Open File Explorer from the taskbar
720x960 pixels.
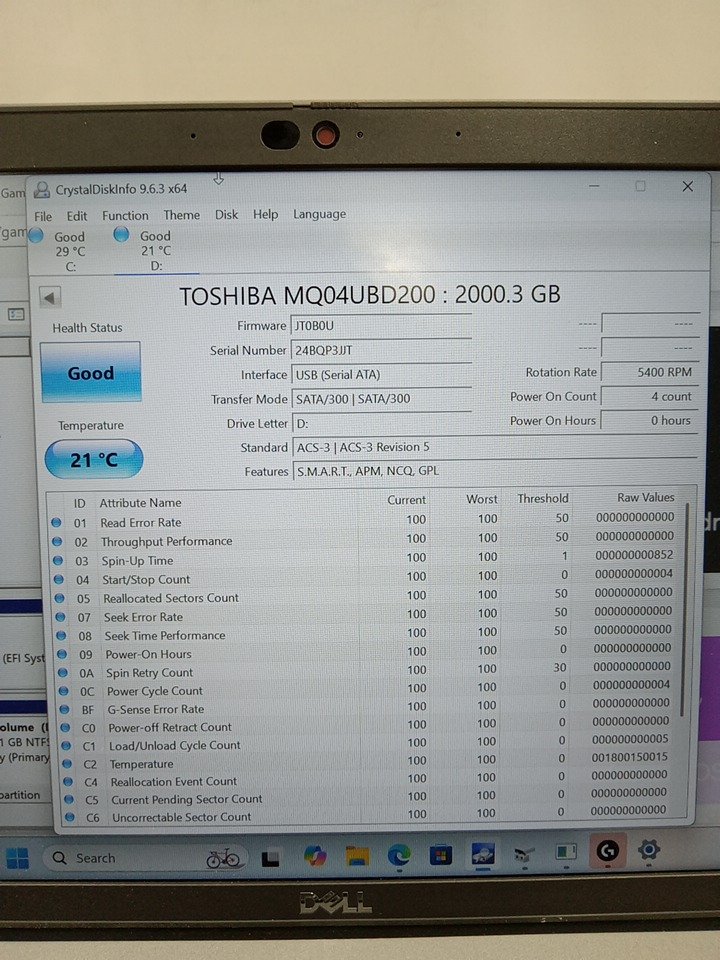[x=358, y=855]
